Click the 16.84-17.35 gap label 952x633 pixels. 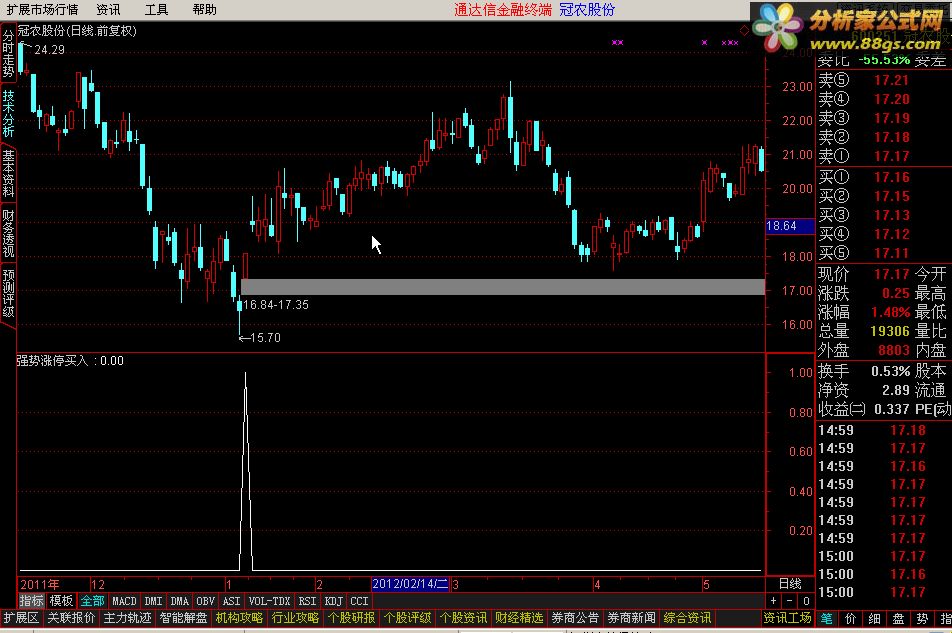pos(276,305)
